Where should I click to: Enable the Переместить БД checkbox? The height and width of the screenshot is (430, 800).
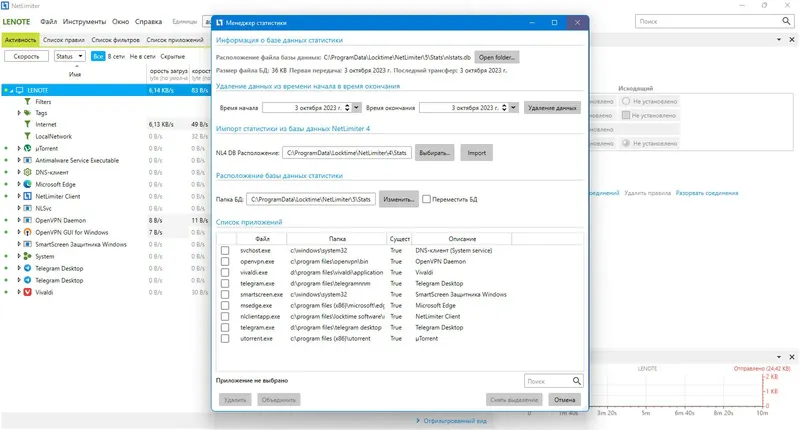[x=427, y=199]
